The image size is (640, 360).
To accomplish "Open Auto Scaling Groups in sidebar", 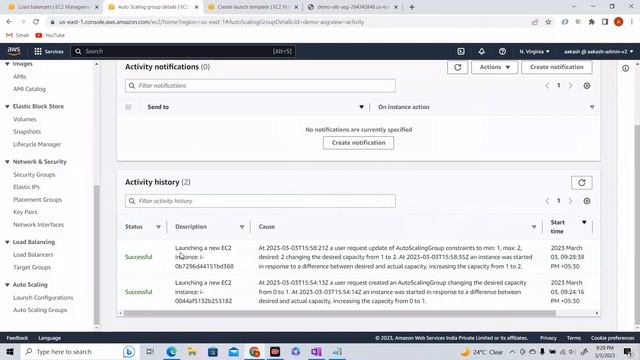I will 40,310.
